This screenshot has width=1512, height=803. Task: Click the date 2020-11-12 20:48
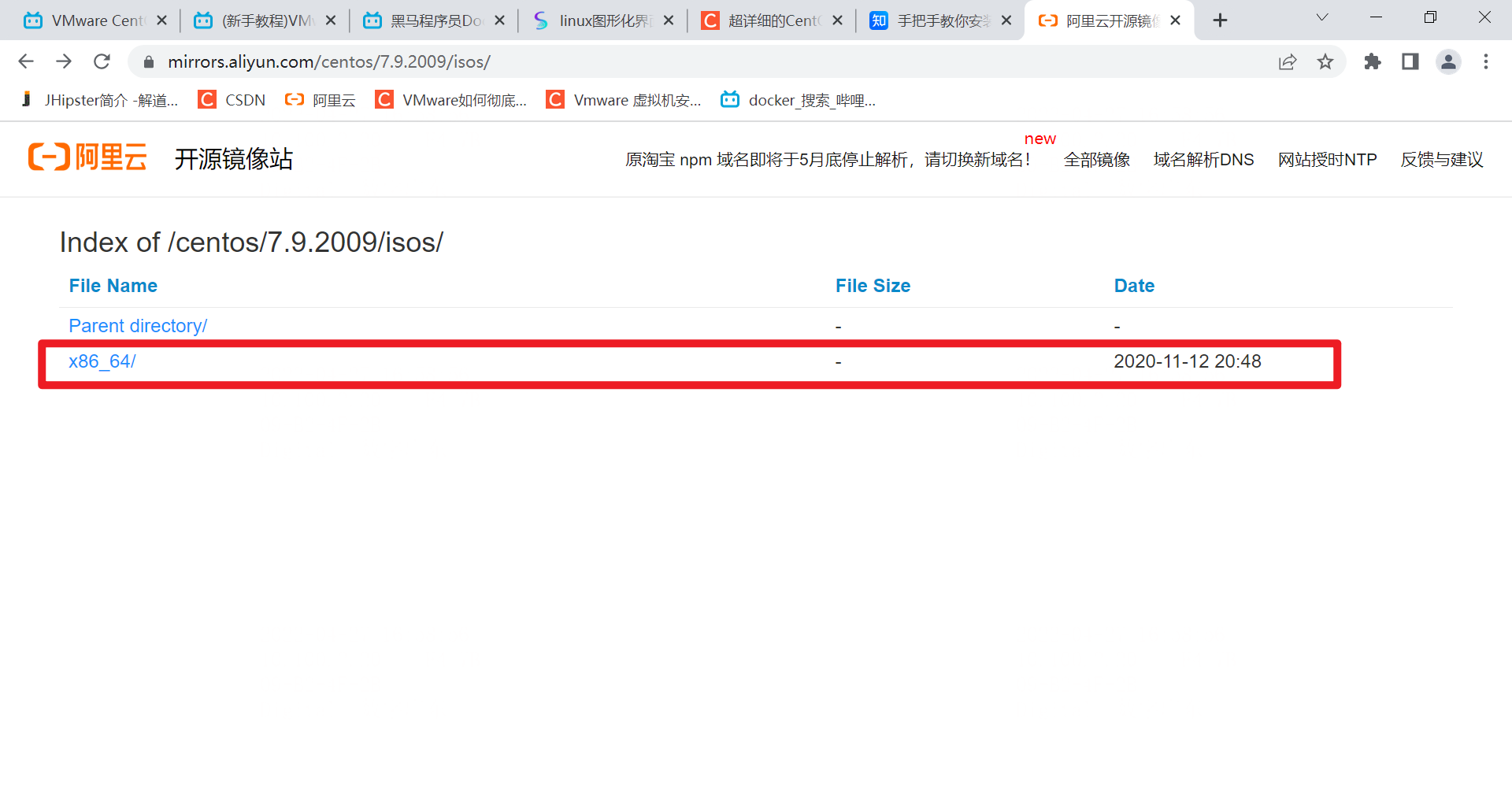(x=1188, y=361)
